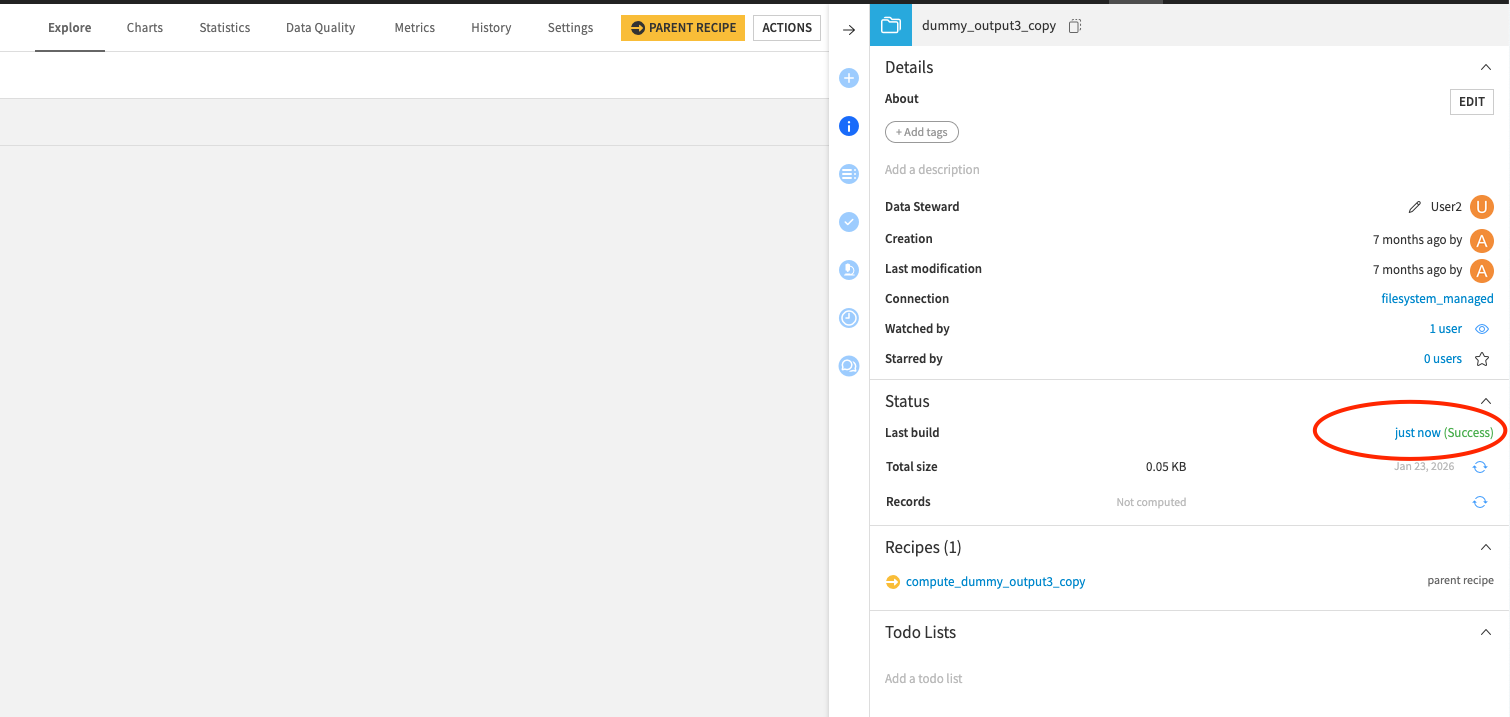This screenshot has width=1510, height=717.
Task: Collapse the Status section
Action: [x=1485, y=401]
